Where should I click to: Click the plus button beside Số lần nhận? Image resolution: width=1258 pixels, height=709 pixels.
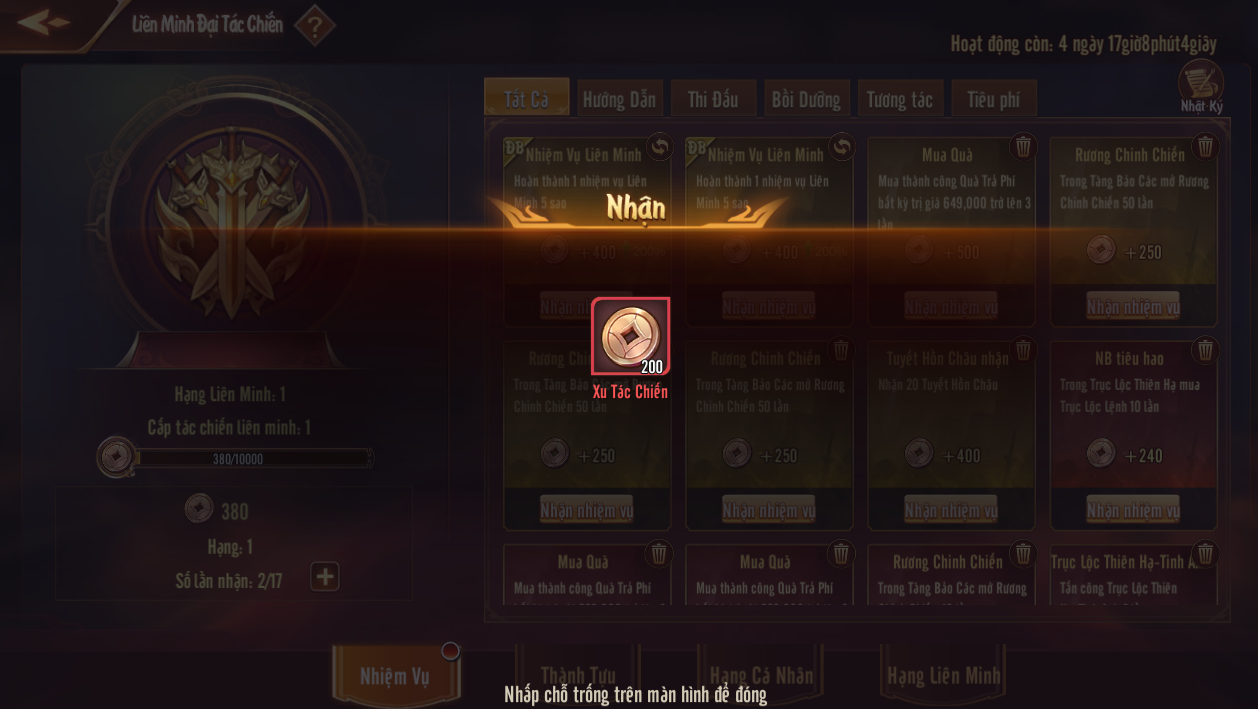point(325,576)
